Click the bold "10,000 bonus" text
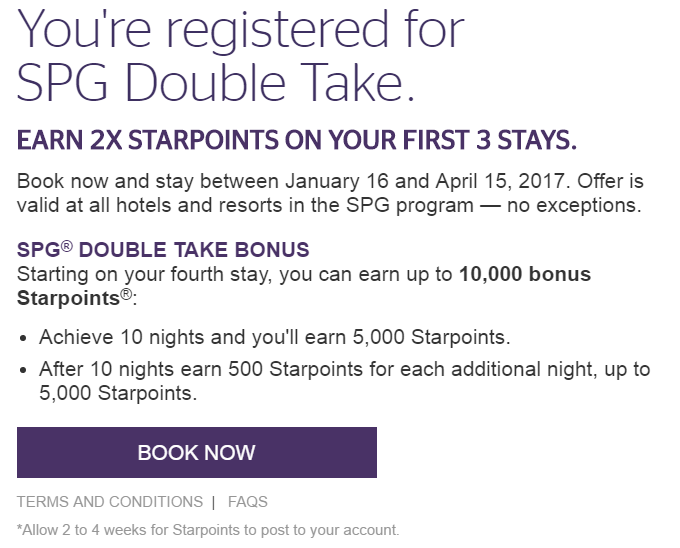680x548 pixels. click(x=525, y=274)
